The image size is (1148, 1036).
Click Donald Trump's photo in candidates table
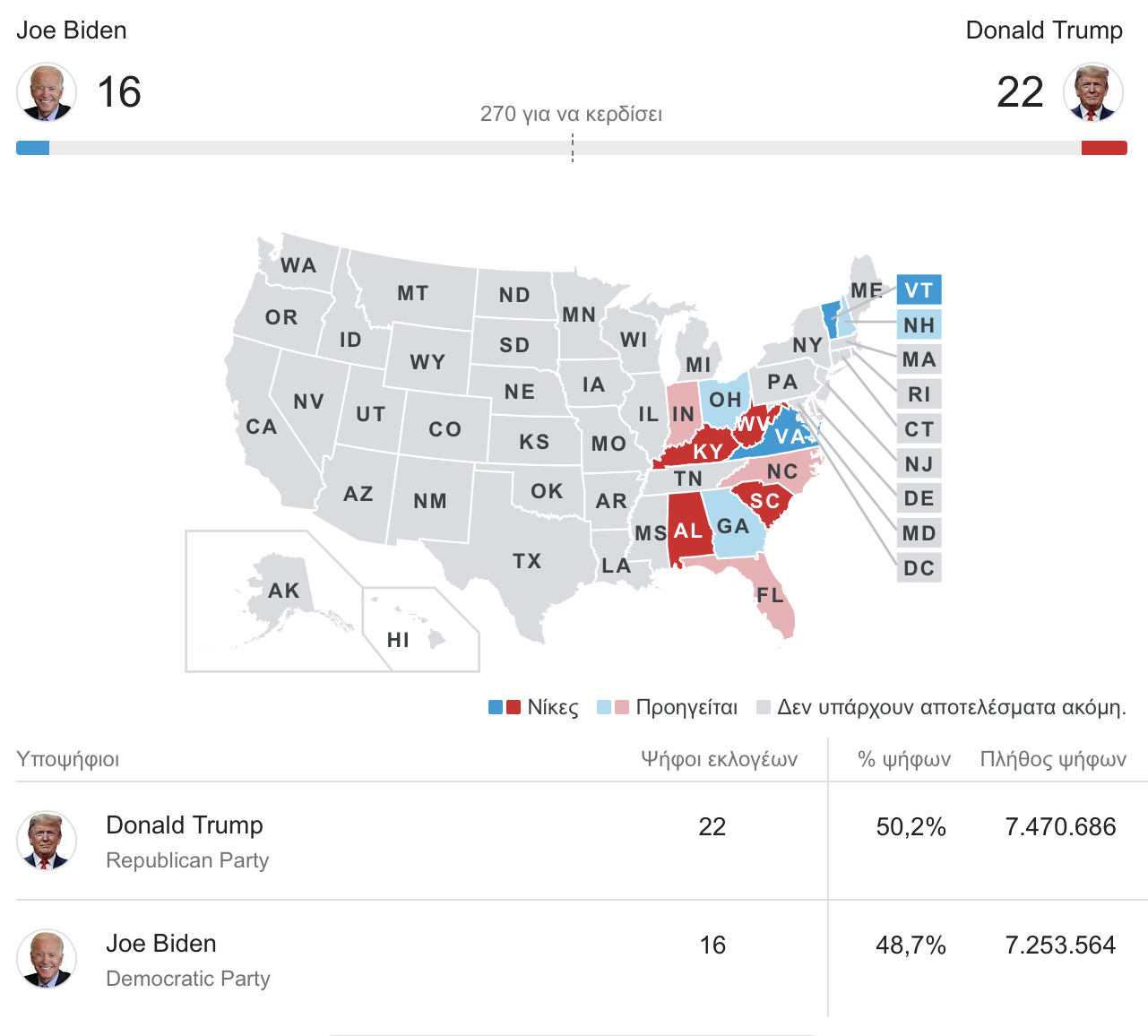coord(47,842)
